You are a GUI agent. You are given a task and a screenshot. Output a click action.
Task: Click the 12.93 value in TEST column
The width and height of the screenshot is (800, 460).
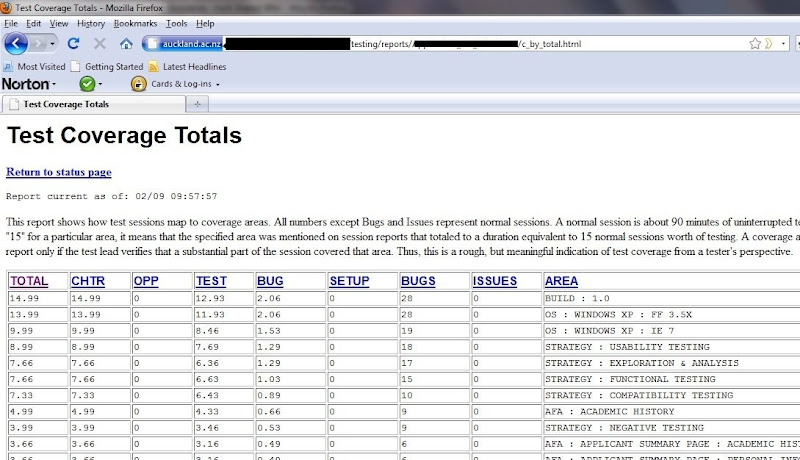[210, 298]
